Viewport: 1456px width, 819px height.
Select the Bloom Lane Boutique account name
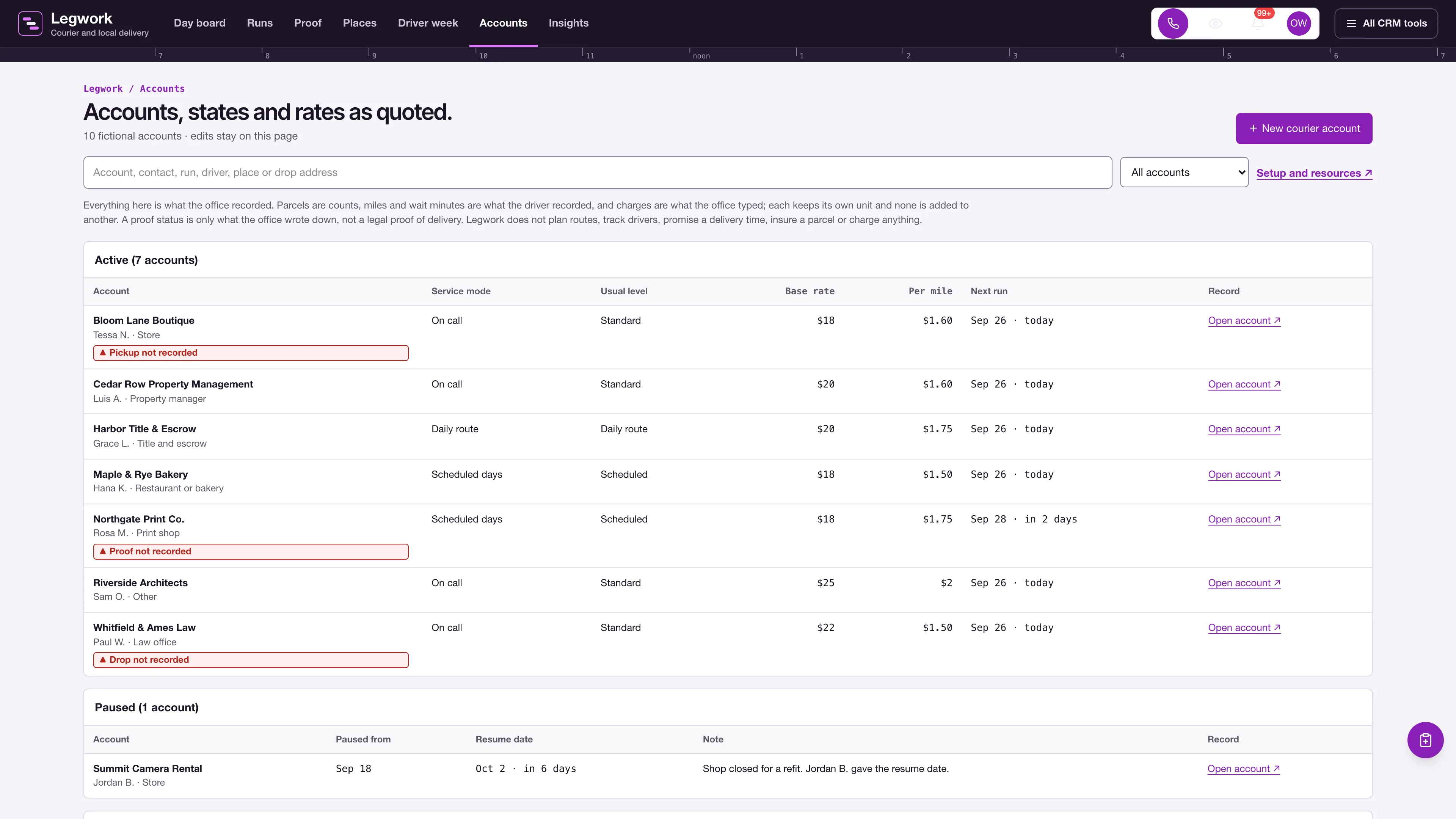tap(144, 320)
